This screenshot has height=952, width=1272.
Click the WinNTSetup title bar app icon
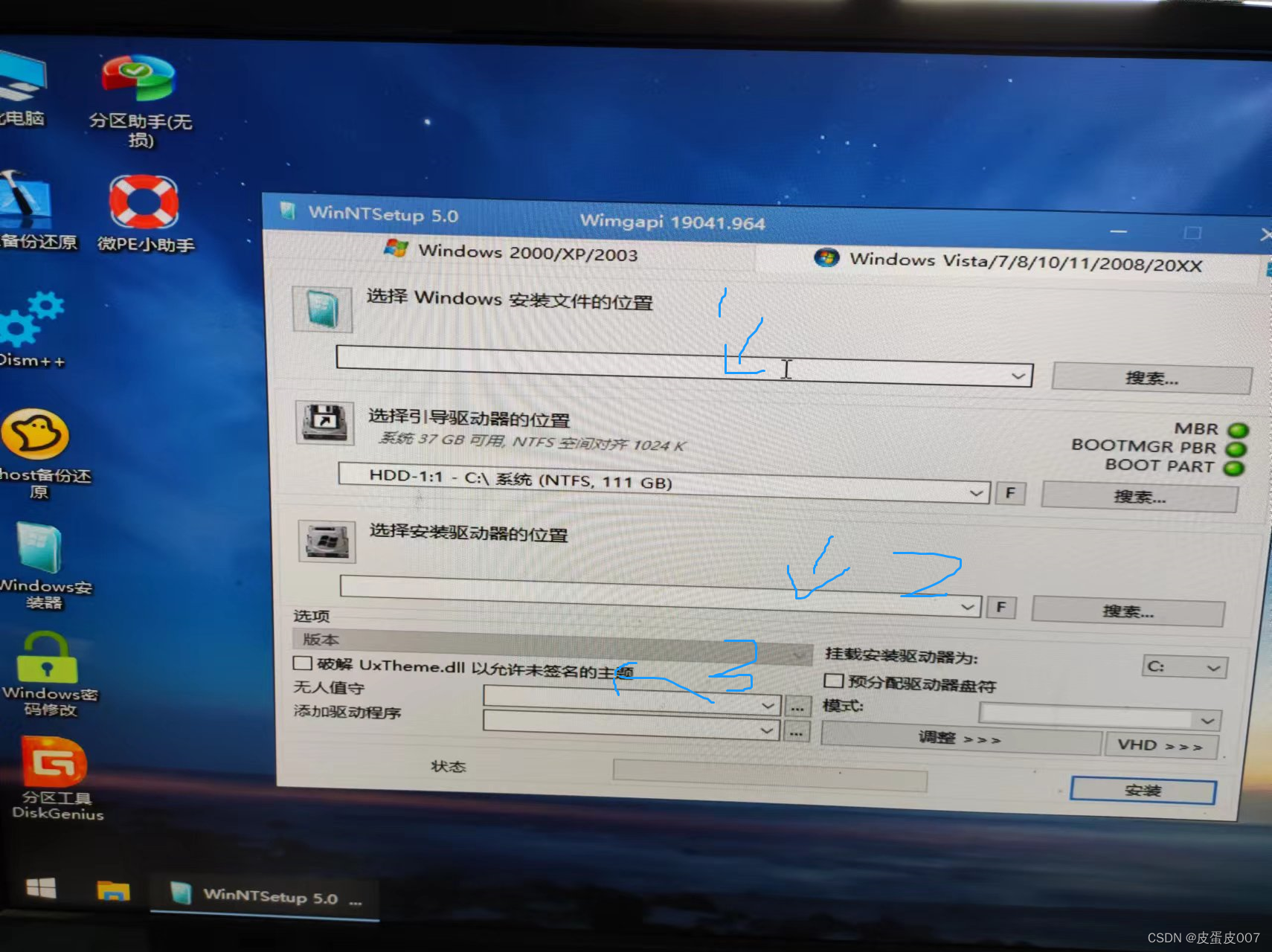point(288,210)
